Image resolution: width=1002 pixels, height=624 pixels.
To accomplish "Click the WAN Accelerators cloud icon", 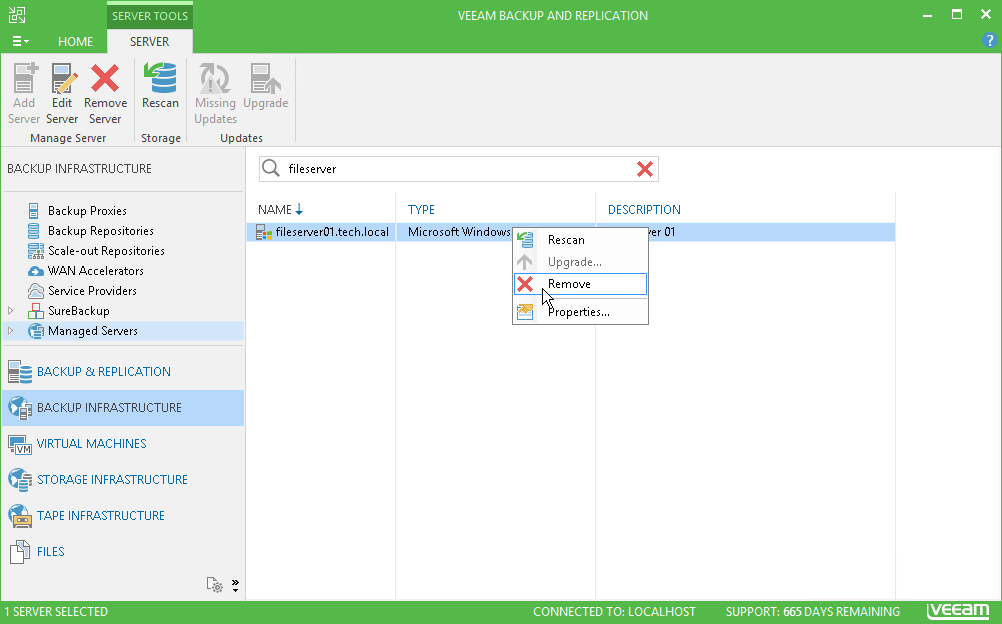I will click(36, 271).
